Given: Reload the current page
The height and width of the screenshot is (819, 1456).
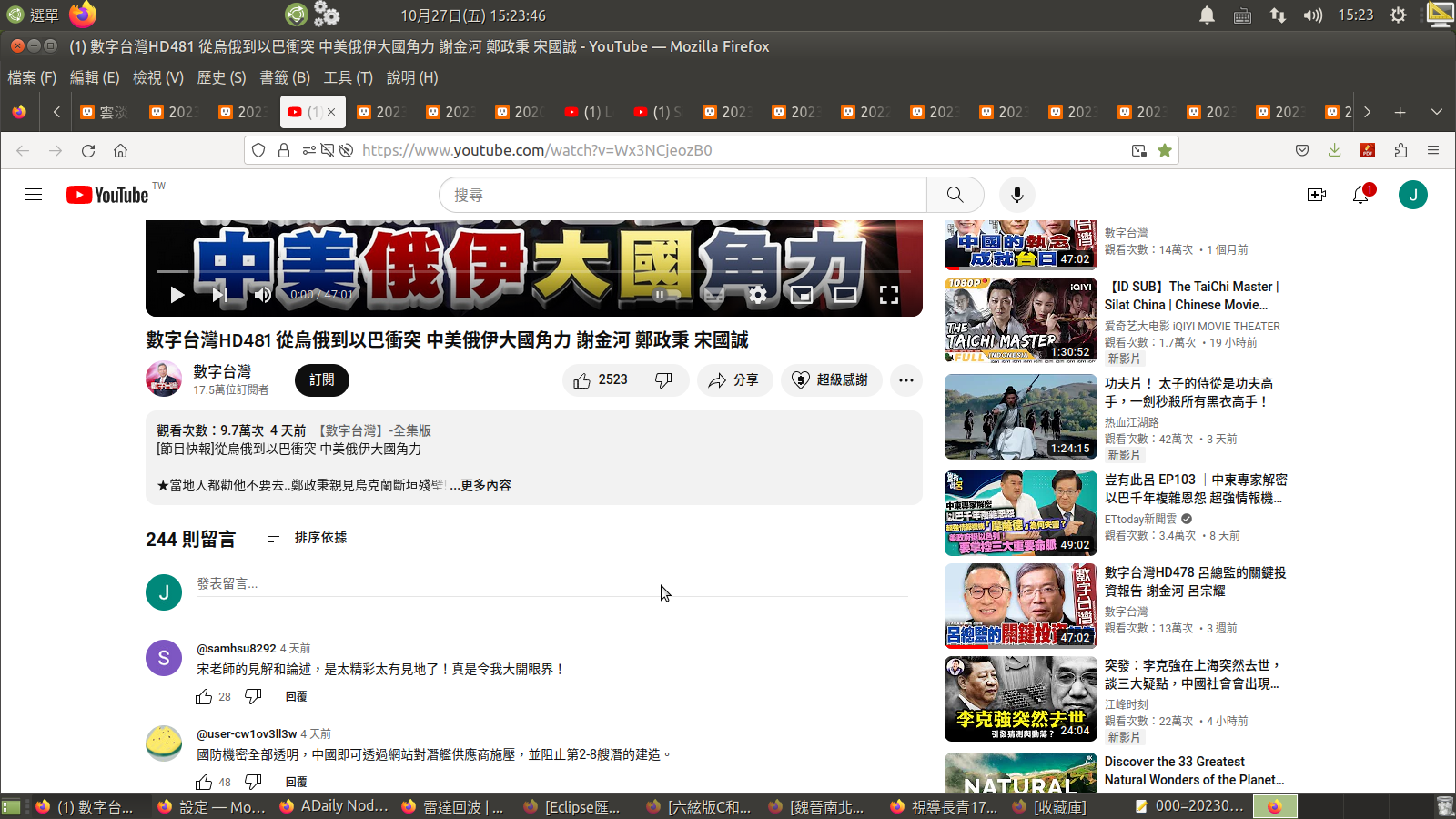Looking at the screenshot, I should pyautogui.click(x=88, y=150).
